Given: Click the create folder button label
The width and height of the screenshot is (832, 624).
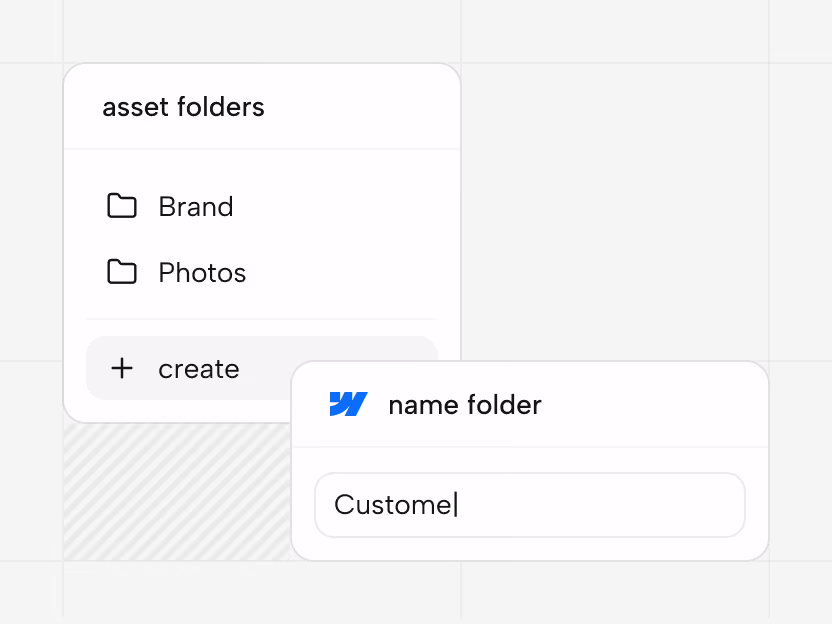Looking at the screenshot, I should click(x=199, y=369).
